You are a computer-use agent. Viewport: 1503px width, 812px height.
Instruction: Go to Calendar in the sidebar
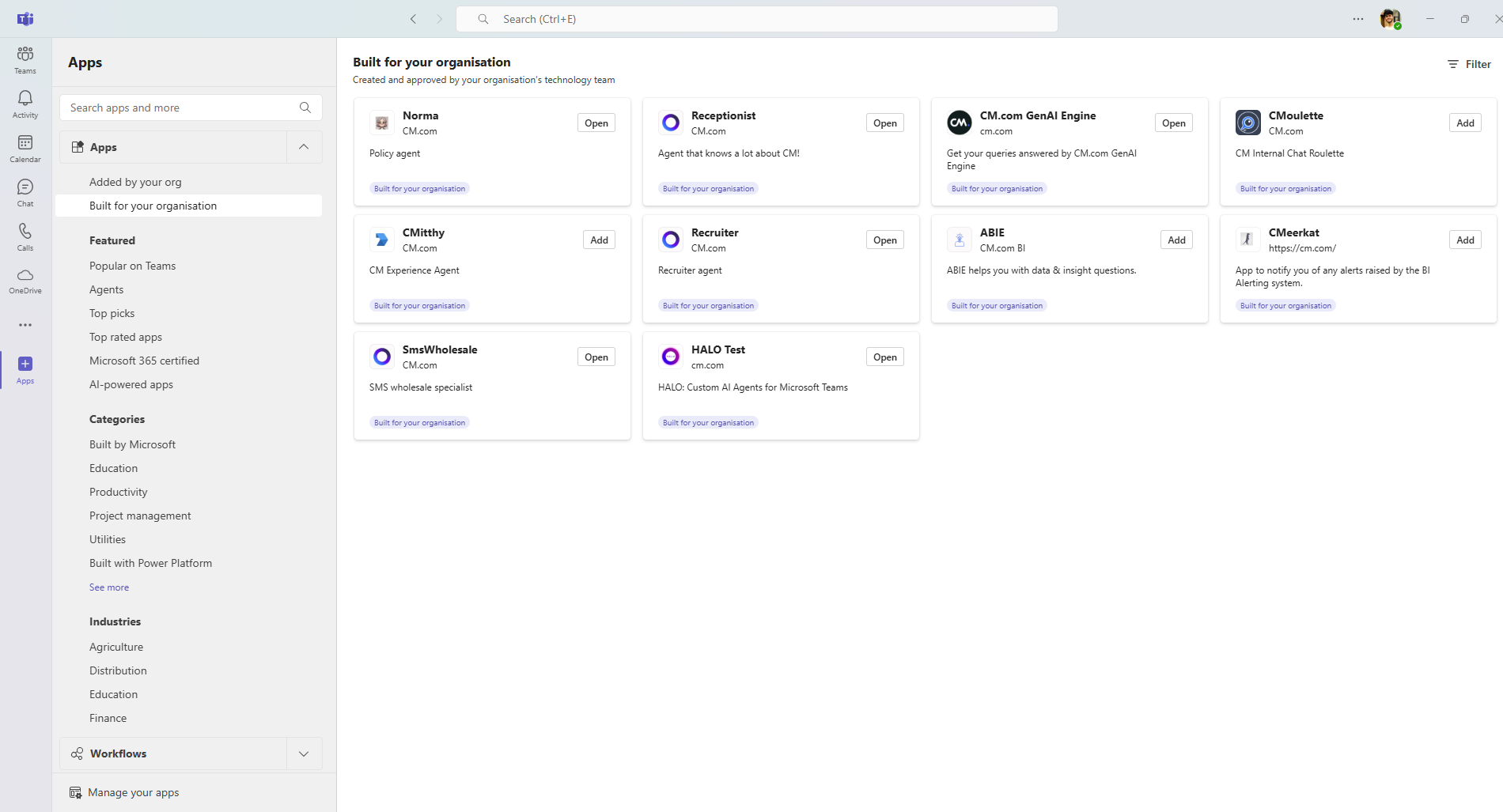25,148
